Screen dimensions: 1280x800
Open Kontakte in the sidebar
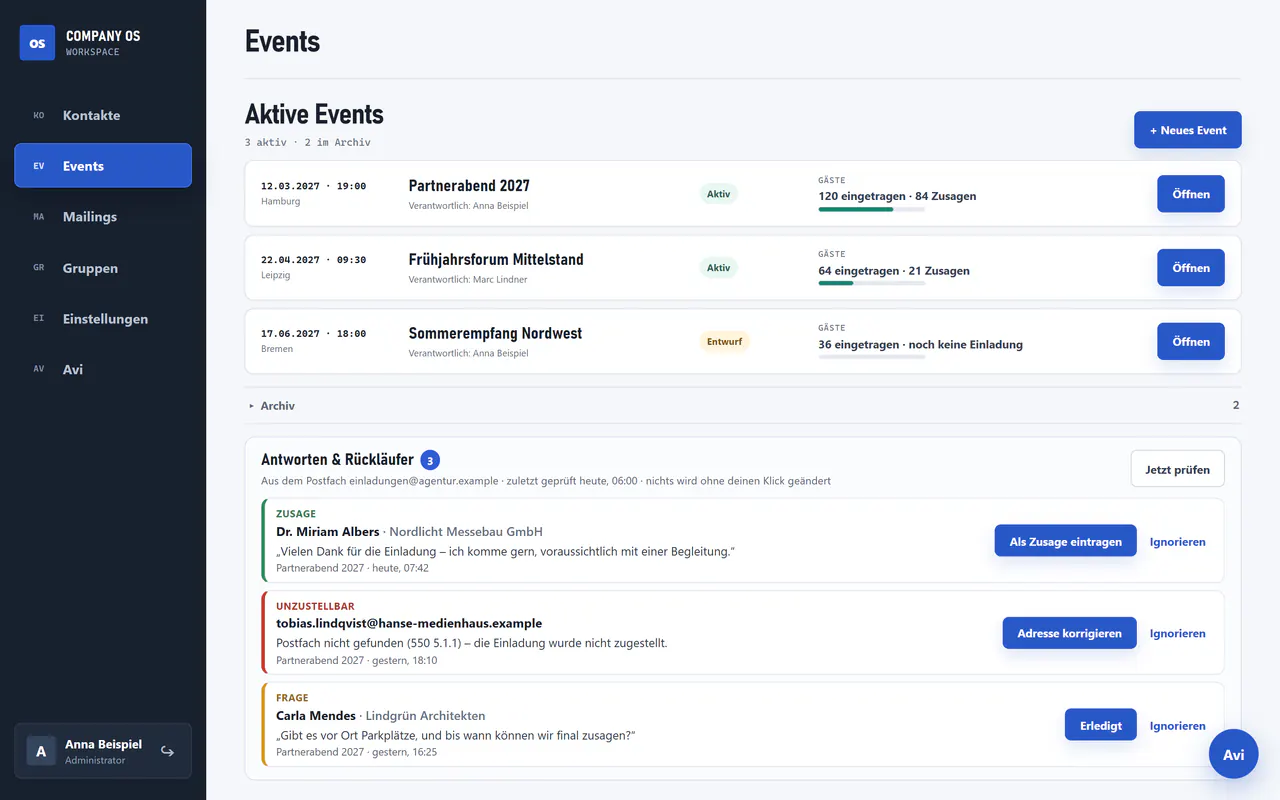click(x=103, y=115)
